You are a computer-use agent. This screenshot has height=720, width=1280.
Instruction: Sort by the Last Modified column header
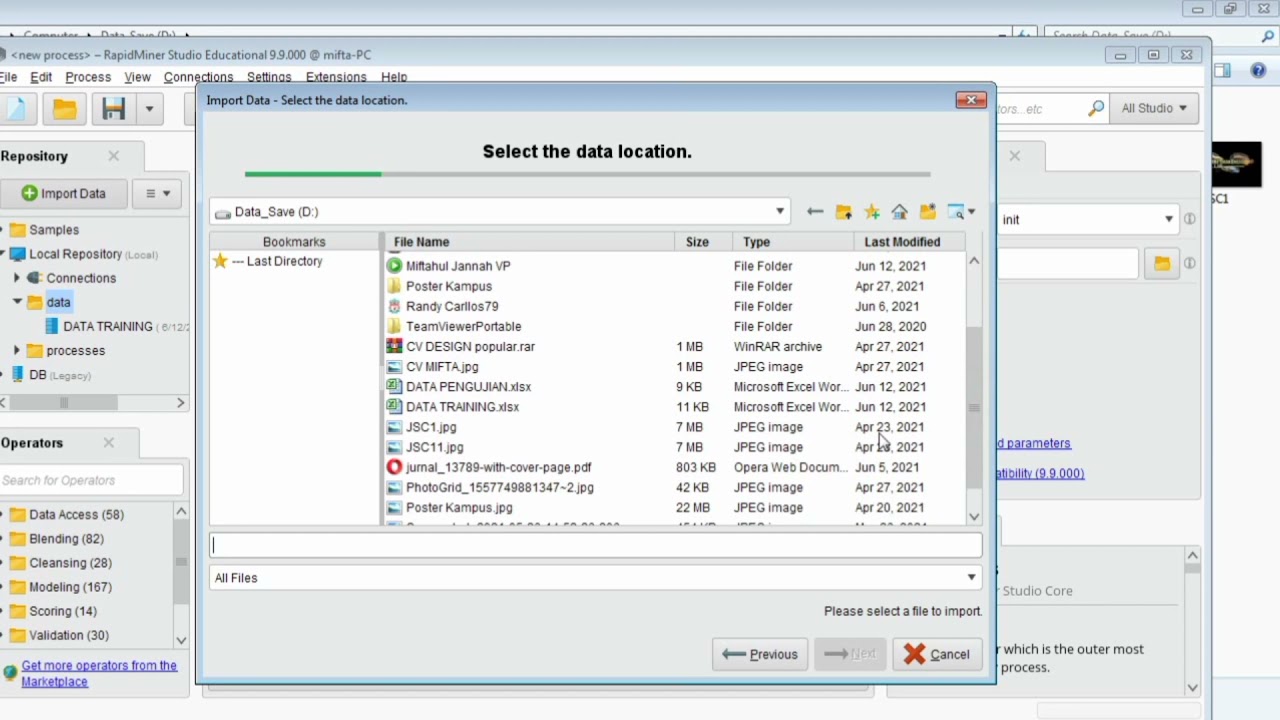click(902, 242)
